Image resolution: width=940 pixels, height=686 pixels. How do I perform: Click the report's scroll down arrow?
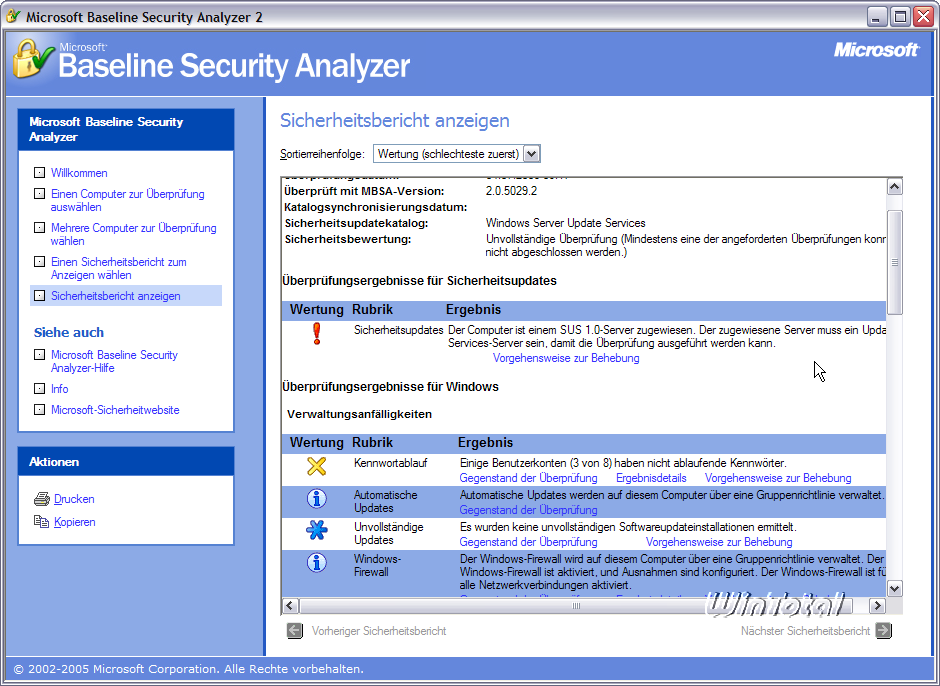[894, 588]
